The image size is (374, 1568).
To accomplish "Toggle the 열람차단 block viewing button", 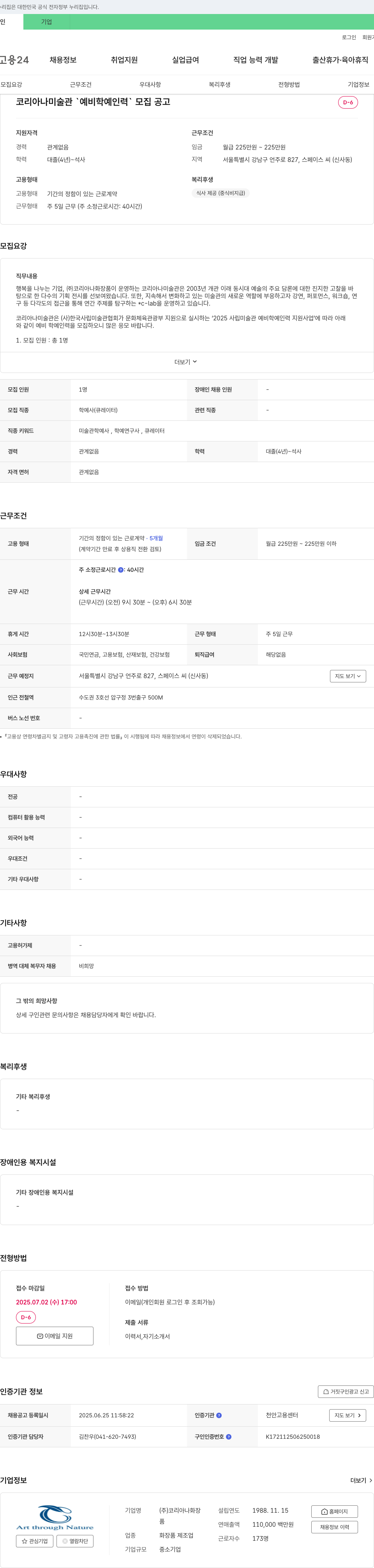I will point(75,1541).
